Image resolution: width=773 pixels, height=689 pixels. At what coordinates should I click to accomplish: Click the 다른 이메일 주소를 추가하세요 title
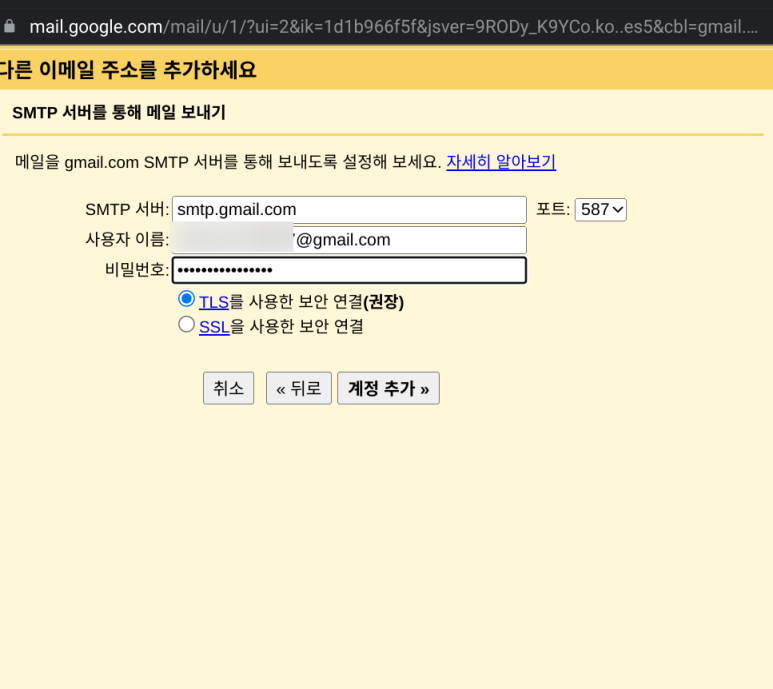128,69
